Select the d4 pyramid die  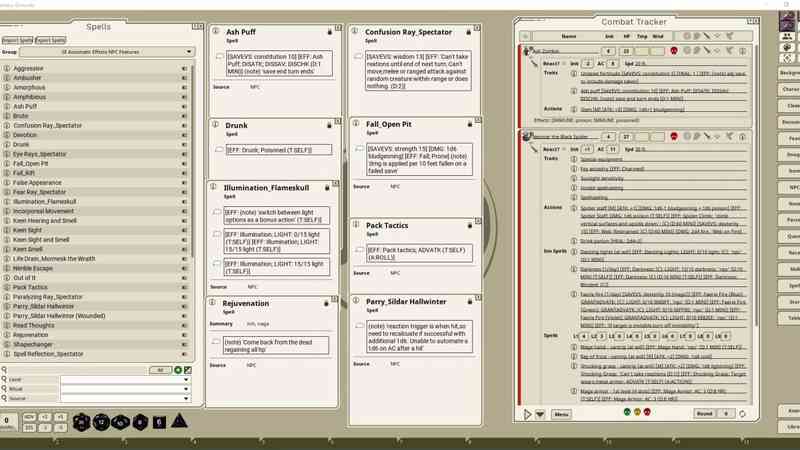(180, 422)
